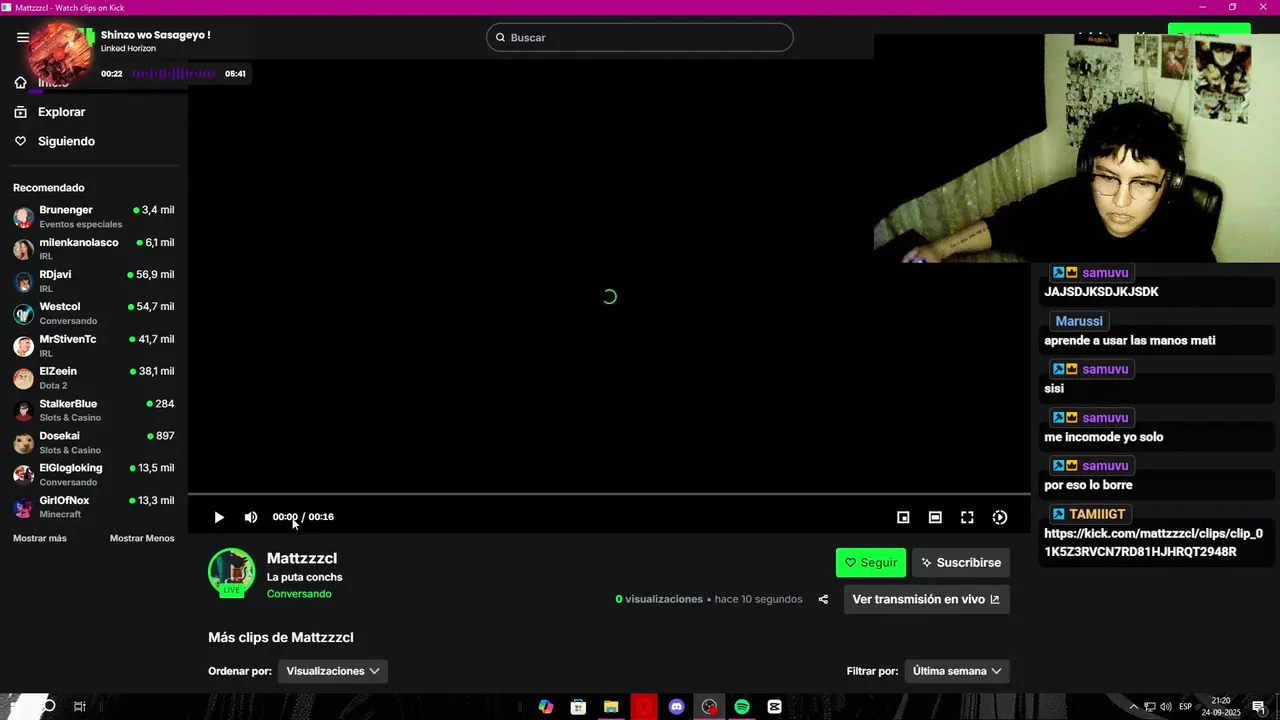The width and height of the screenshot is (1280, 720).
Task: Mute the clip volume
Action: [x=251, y=517]
